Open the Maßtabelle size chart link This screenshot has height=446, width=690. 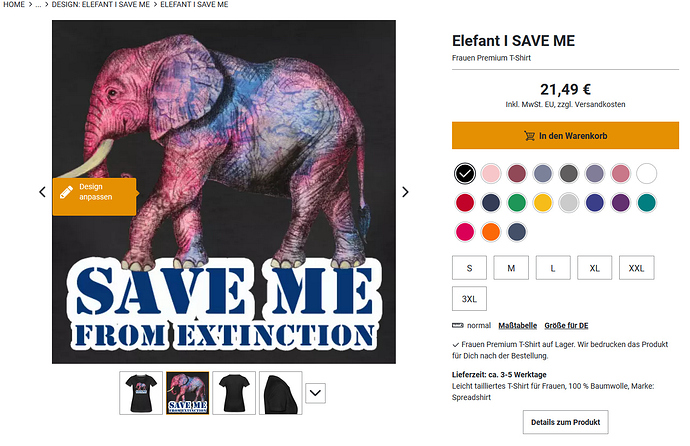(x=517, y=326)
